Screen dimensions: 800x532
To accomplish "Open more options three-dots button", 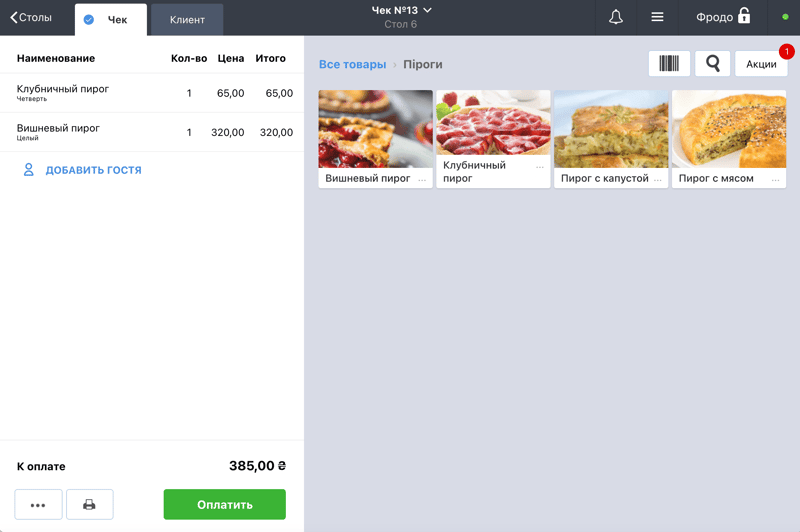I will (x=38, y=505).
